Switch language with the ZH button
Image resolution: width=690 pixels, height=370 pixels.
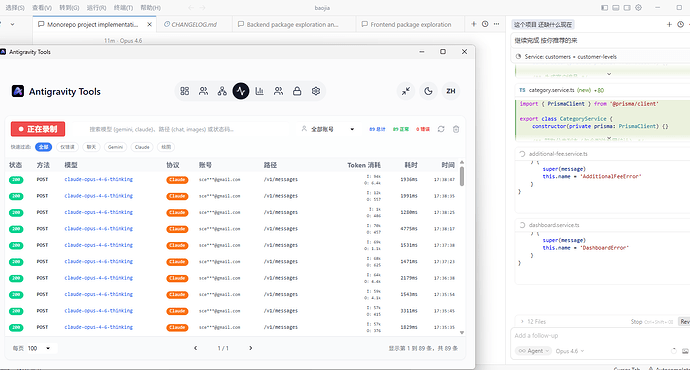coord(451,91)
